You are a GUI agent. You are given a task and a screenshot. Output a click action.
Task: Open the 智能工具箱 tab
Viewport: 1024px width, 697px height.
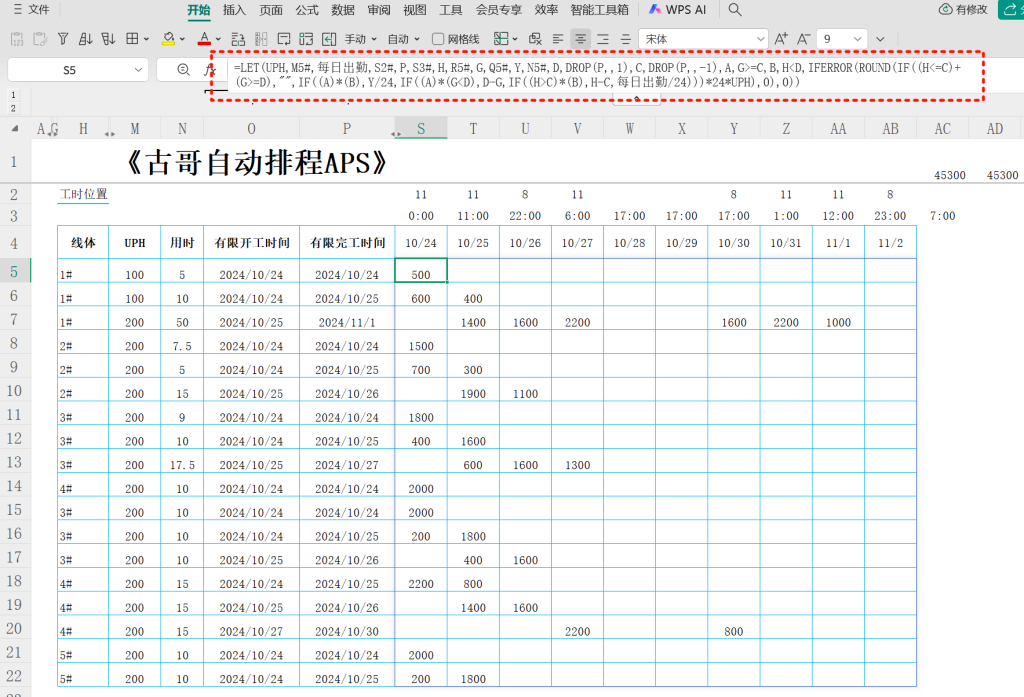[600, 10]
